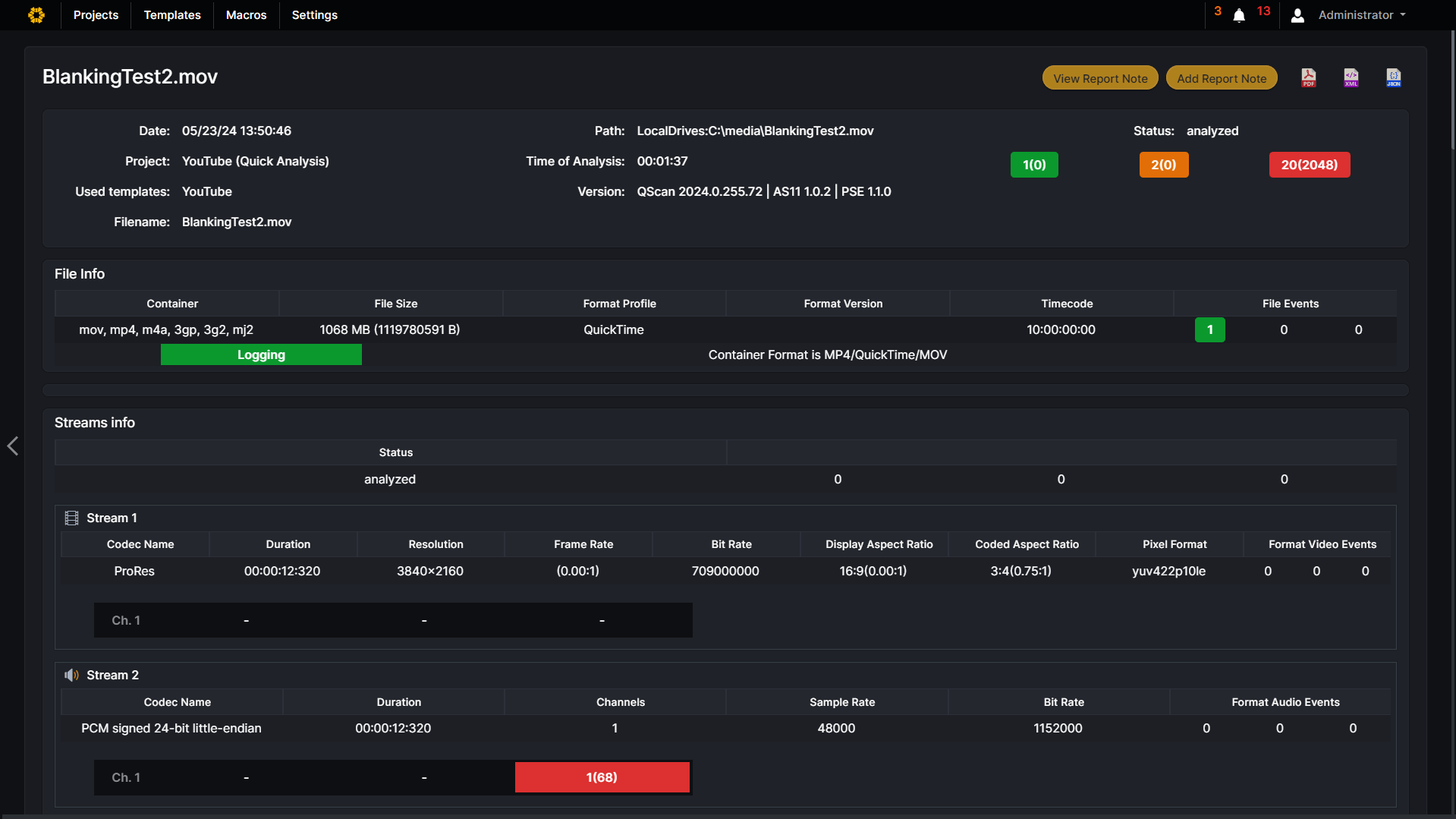This screenshot has height=819, width=1456.
Task: Collapse the sidebar with the left chevron
Action: pyautogui.click(x=12, y=446)
